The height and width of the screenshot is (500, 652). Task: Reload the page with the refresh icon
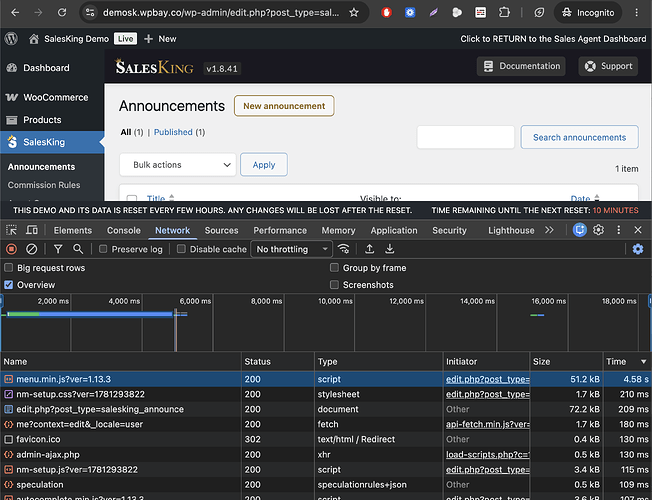(62, 13)
